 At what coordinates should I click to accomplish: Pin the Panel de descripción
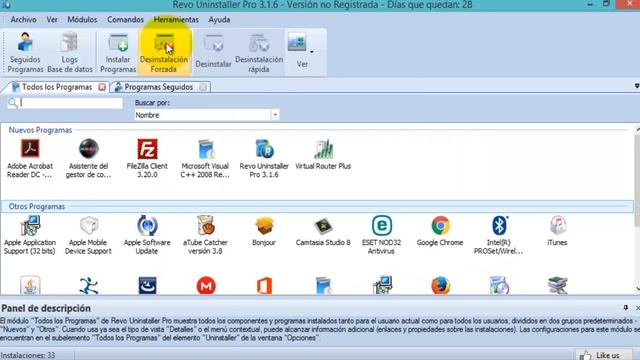626,307
